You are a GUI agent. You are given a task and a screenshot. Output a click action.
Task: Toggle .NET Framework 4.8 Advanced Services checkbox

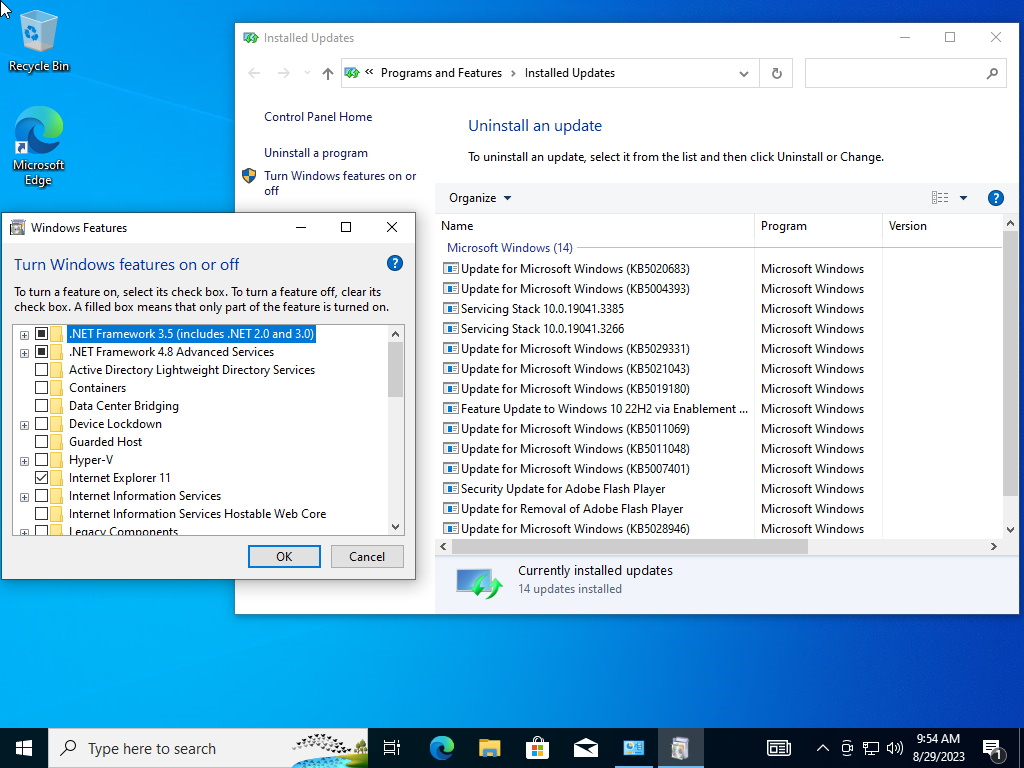click(x=41, y=352)
